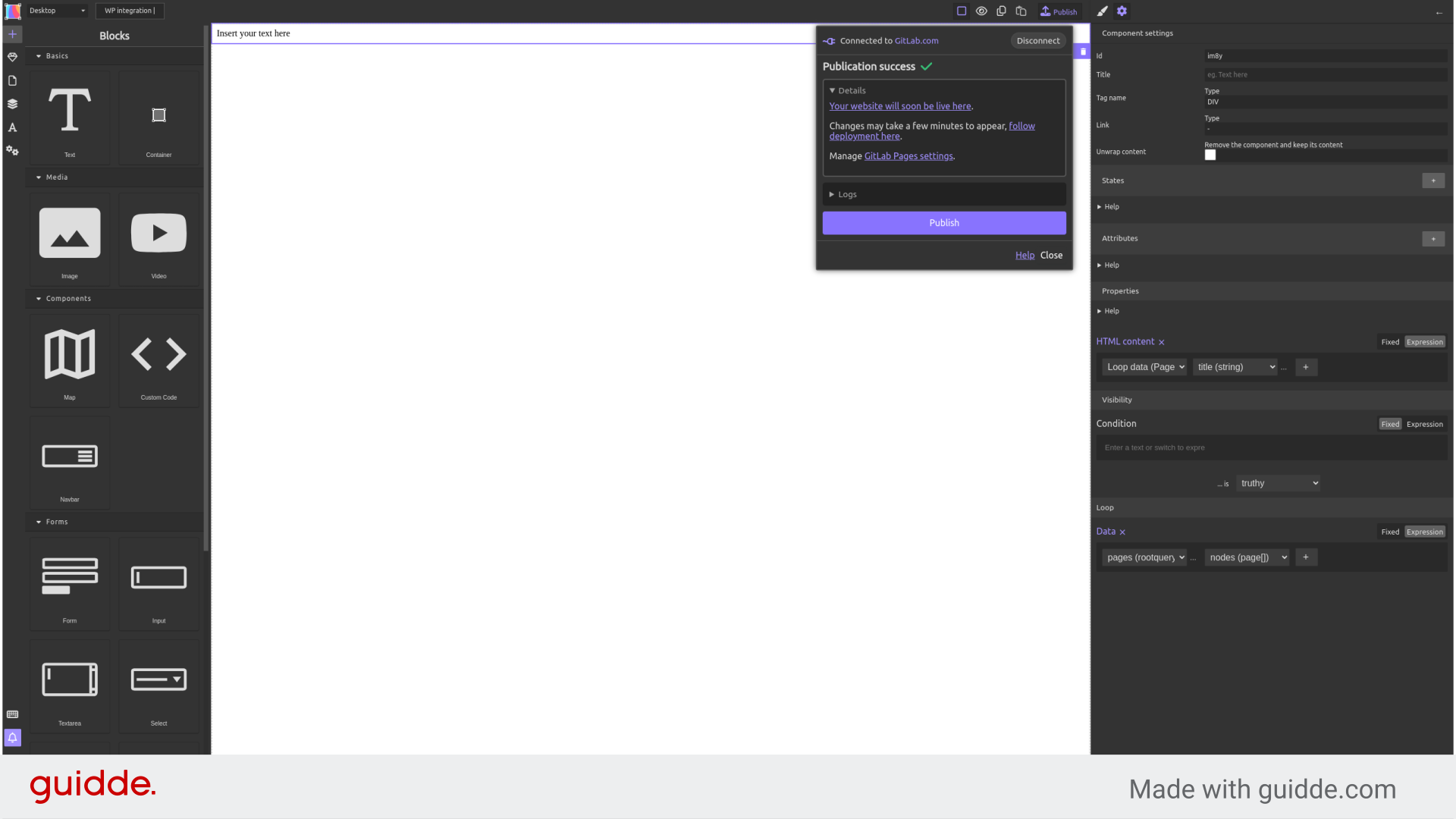Add the Image block
The height and width of the screenshot is (819, 1456).
pyautogui.click(x=70, y=240)
